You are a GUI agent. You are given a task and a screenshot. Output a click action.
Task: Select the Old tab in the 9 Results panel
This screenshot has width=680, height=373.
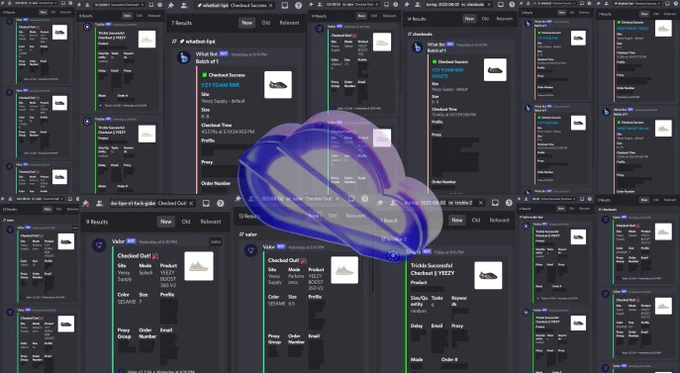[x=186, y=221]
